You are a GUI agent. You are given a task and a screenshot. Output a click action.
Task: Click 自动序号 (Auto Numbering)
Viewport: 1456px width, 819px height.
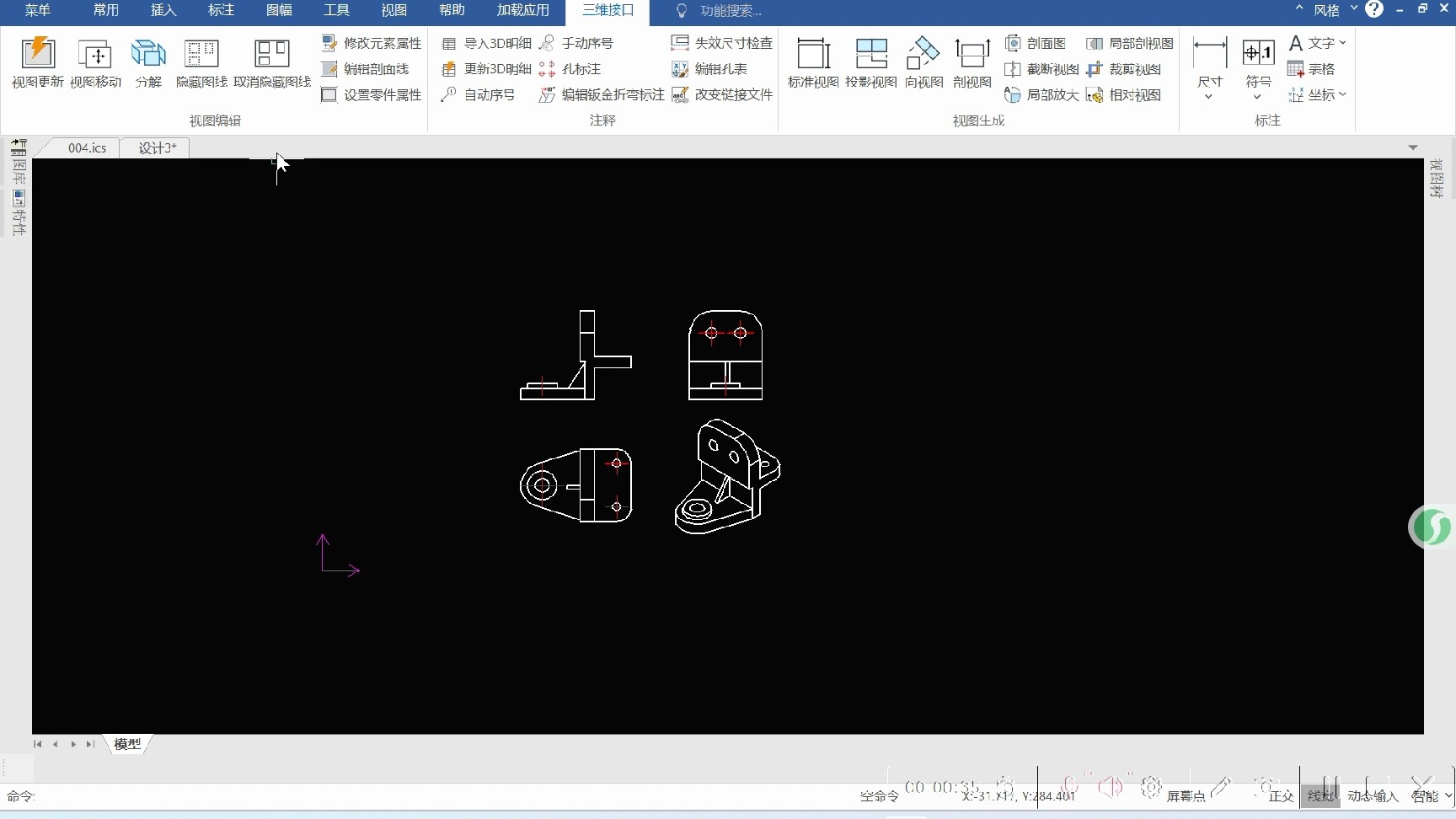click(478, 95)
